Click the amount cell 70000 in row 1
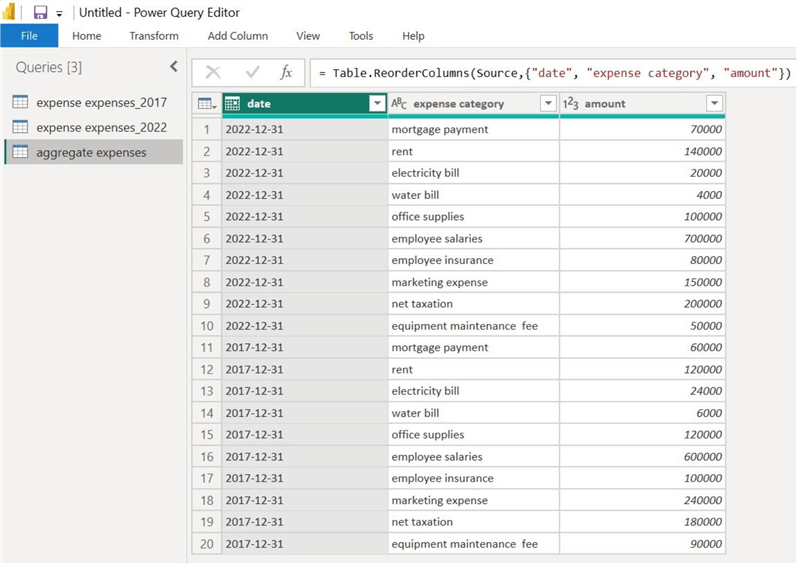 [642, 130]
